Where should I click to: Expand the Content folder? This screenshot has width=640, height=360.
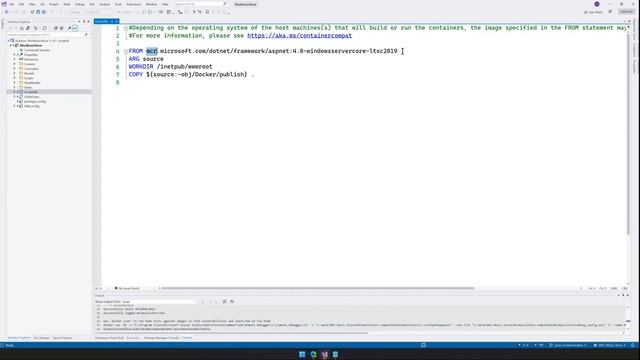coord(14,64)
